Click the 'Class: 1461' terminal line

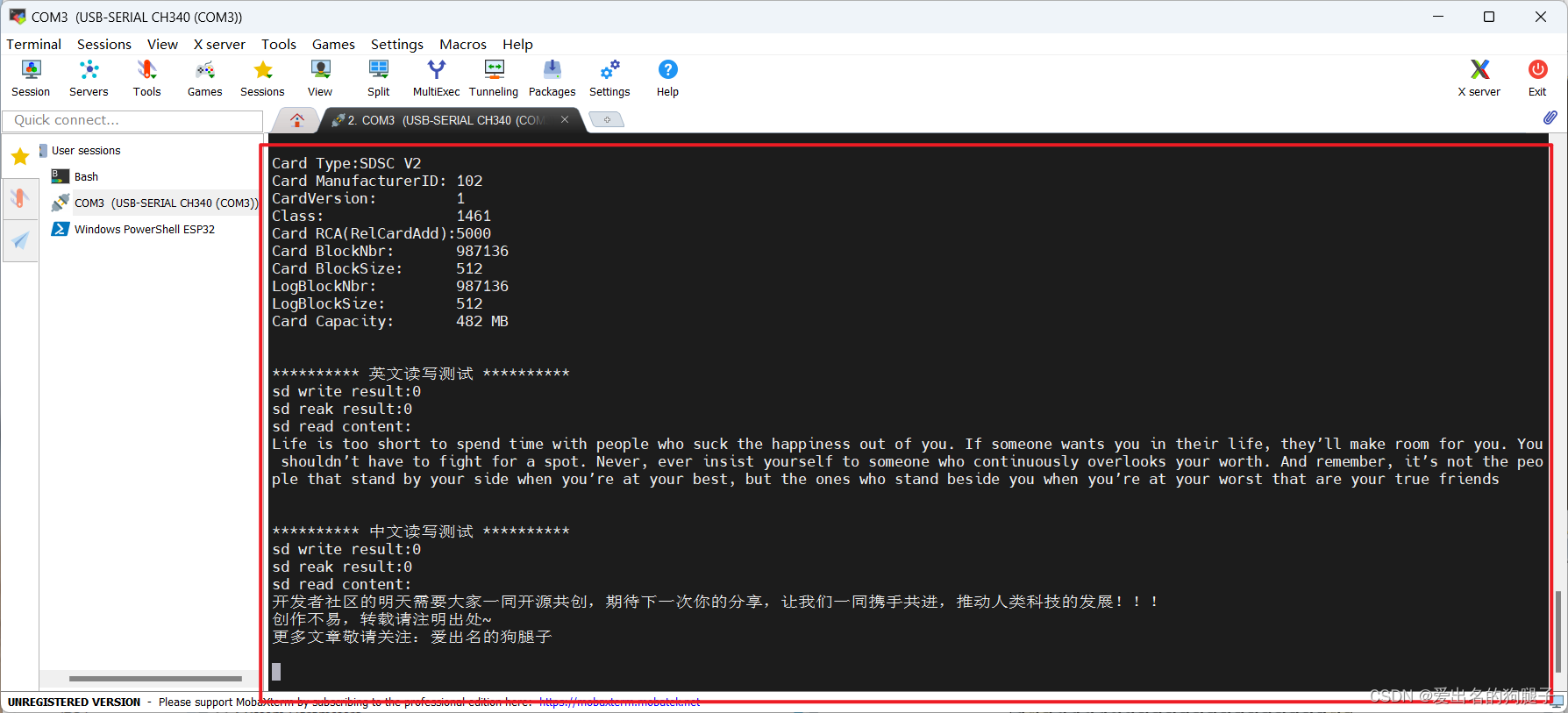coord(381,216)
